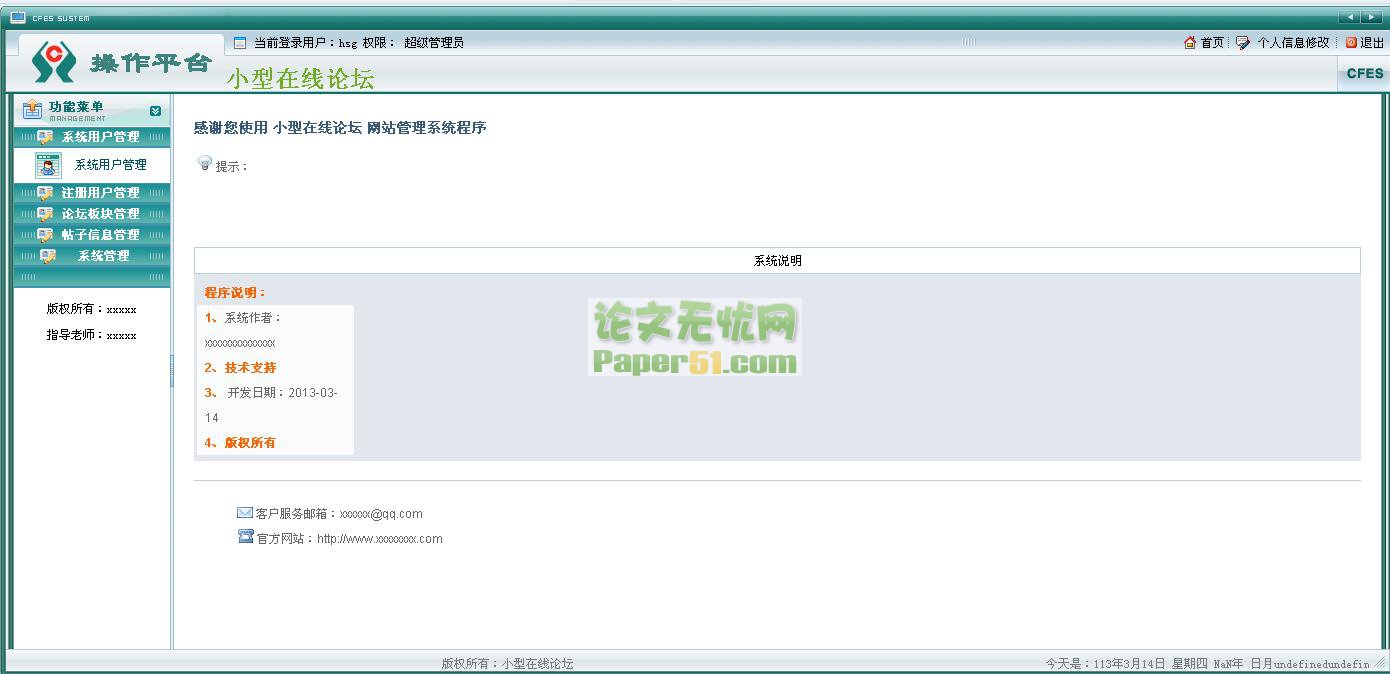Collapse the 功能菜单 panel with the chevron
The width and height of the screenshot is (1390, 674).
coord(155,111)
